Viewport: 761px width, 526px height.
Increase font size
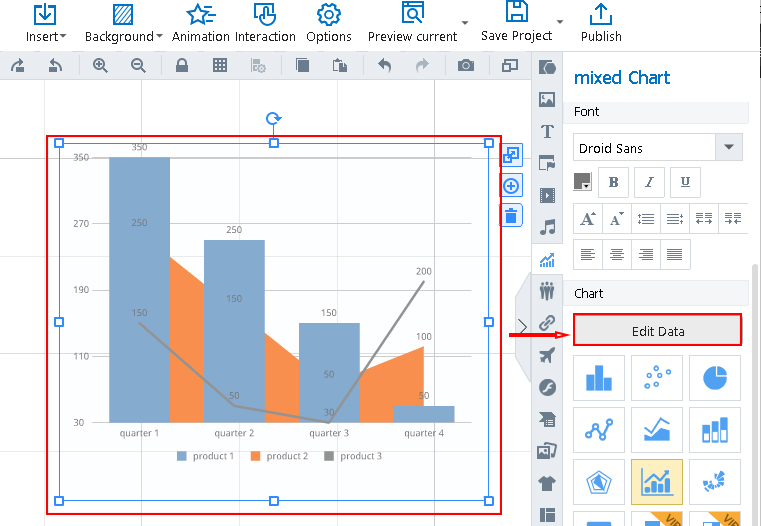coord(588,219)
